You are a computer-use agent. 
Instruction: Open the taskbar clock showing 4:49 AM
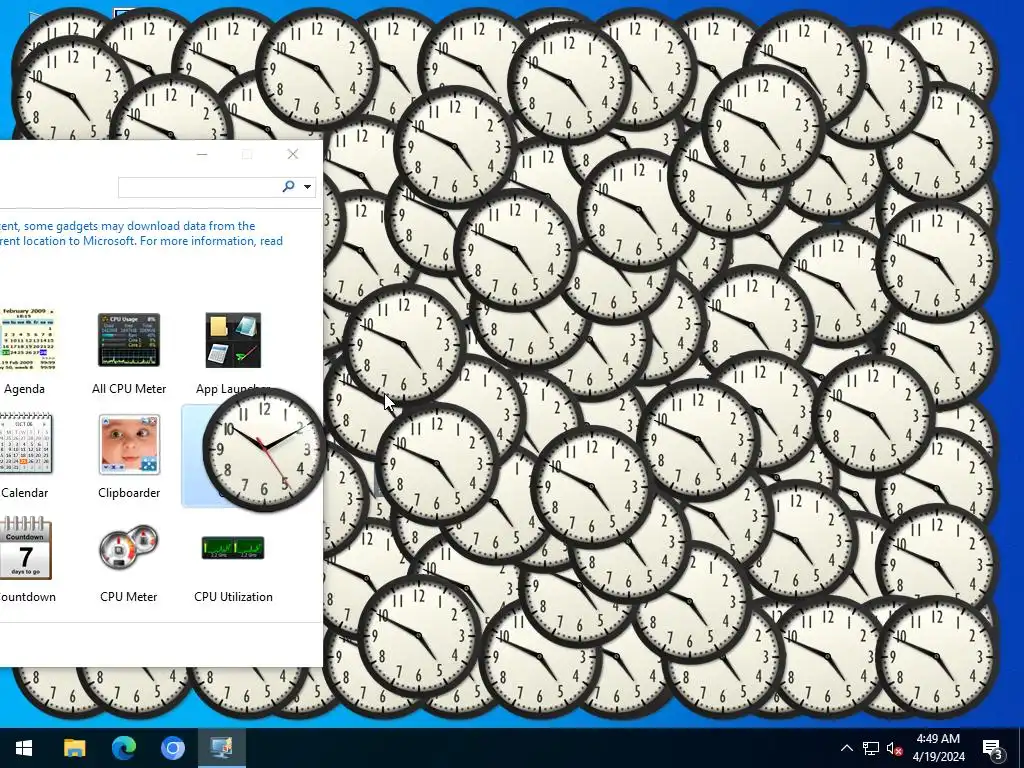(x=938, y=748)
